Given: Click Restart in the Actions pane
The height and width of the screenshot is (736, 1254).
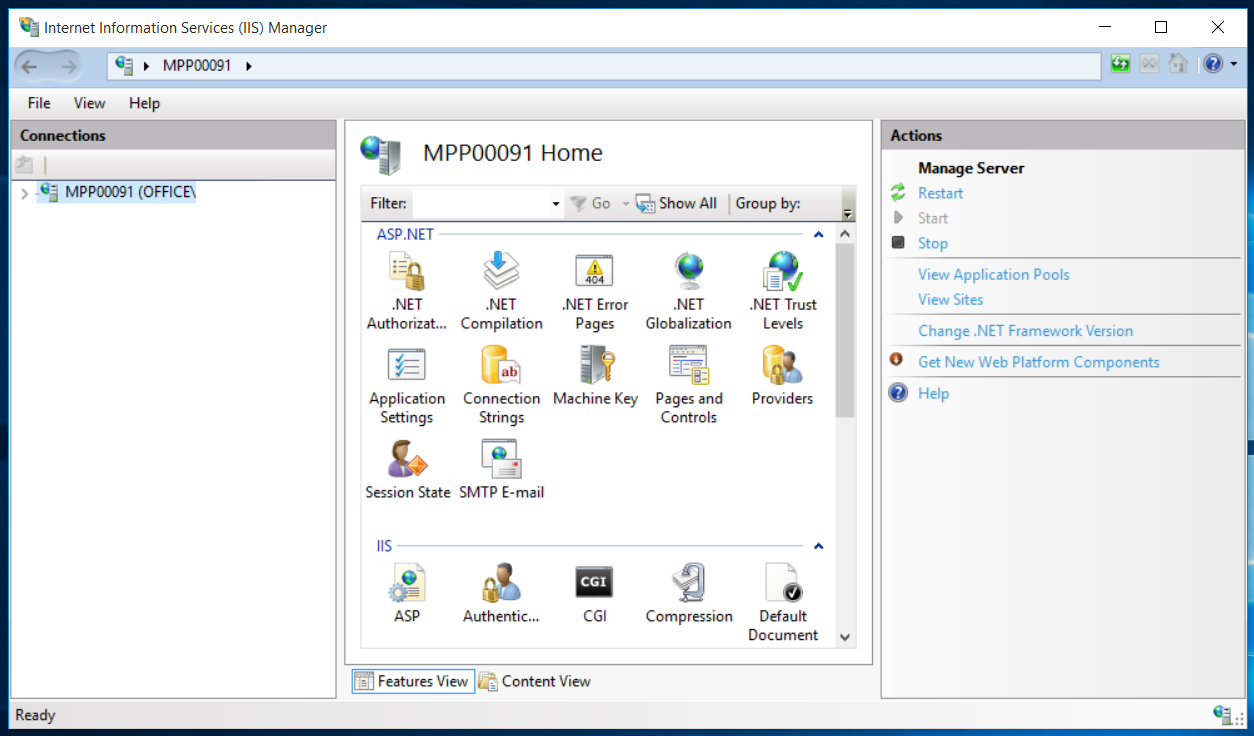Looking at the screenshot, I should click(x=940, y=193).
